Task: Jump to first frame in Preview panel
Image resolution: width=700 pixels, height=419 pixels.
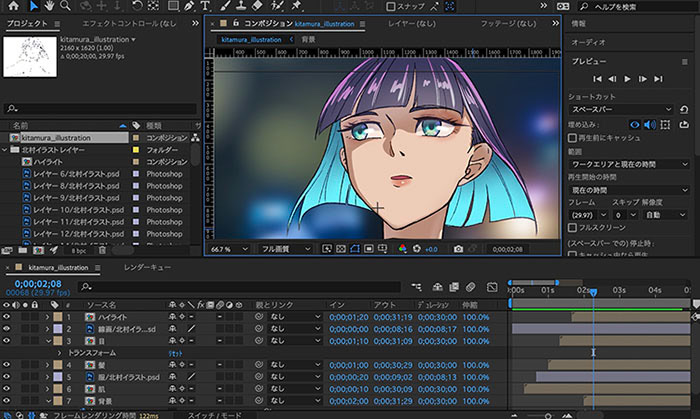Action: [x=597, y=79]
